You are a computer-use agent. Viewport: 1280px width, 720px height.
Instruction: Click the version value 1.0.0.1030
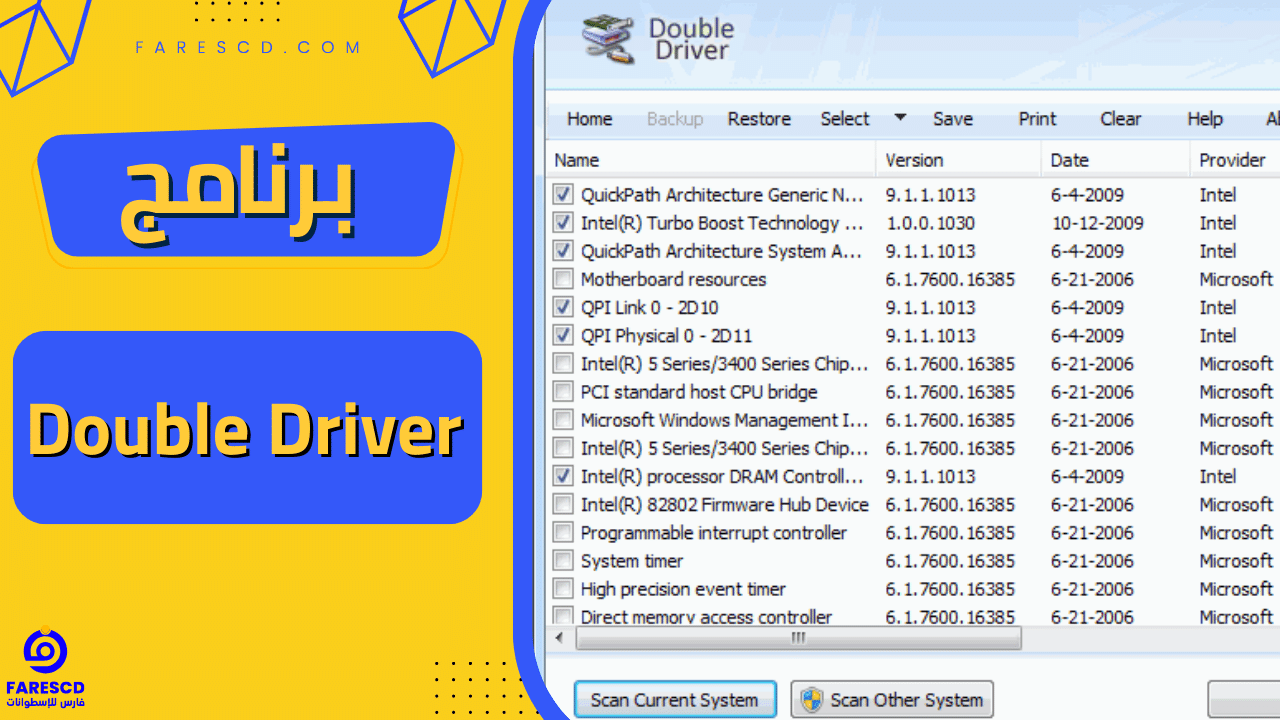tap(930, 223)
